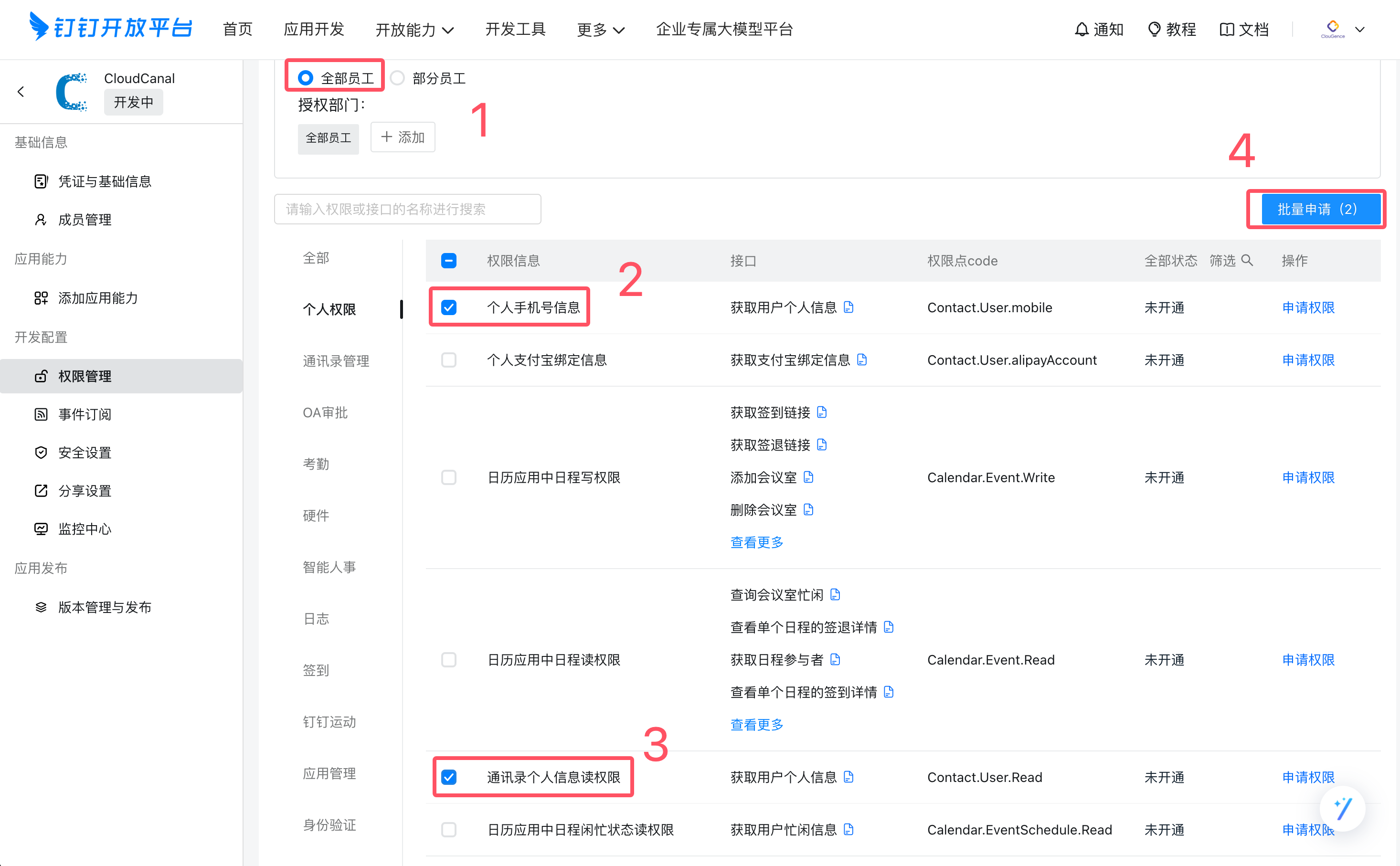Open doc icon beside 获取支付宝绑定信息

(x=861, y=359)
